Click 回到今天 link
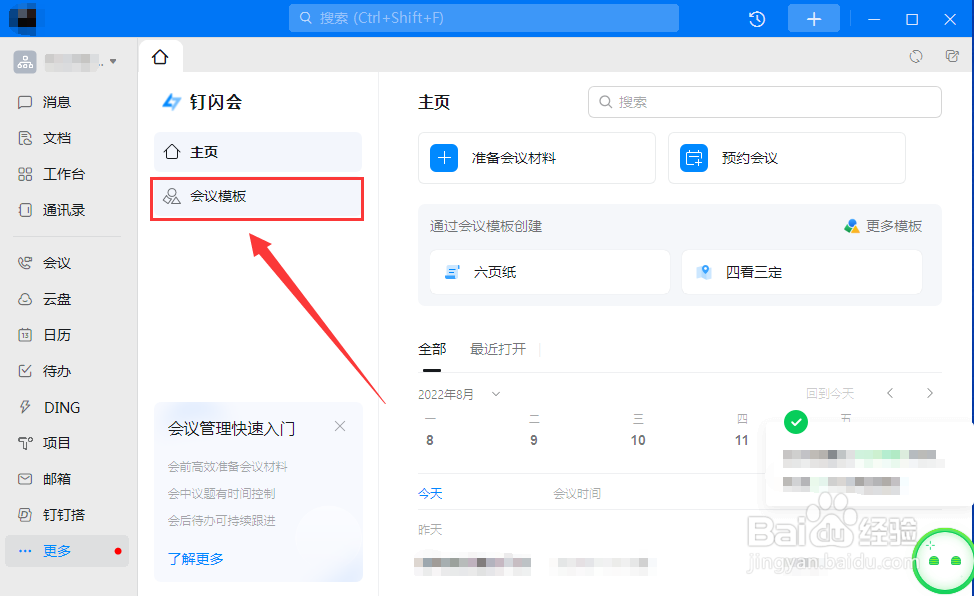The width and height of the screenshot is (974, 596). pyautogui.click(x=830, y=393)
